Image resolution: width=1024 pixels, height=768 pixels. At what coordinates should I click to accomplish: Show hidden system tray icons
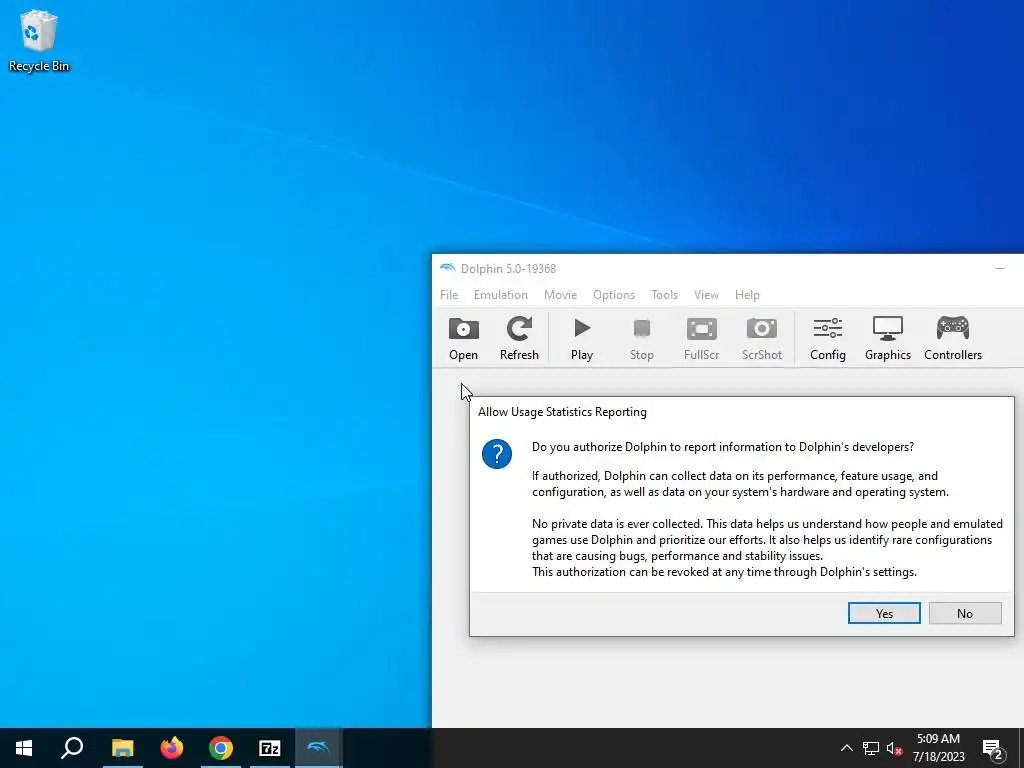click(x=846, y=748)
